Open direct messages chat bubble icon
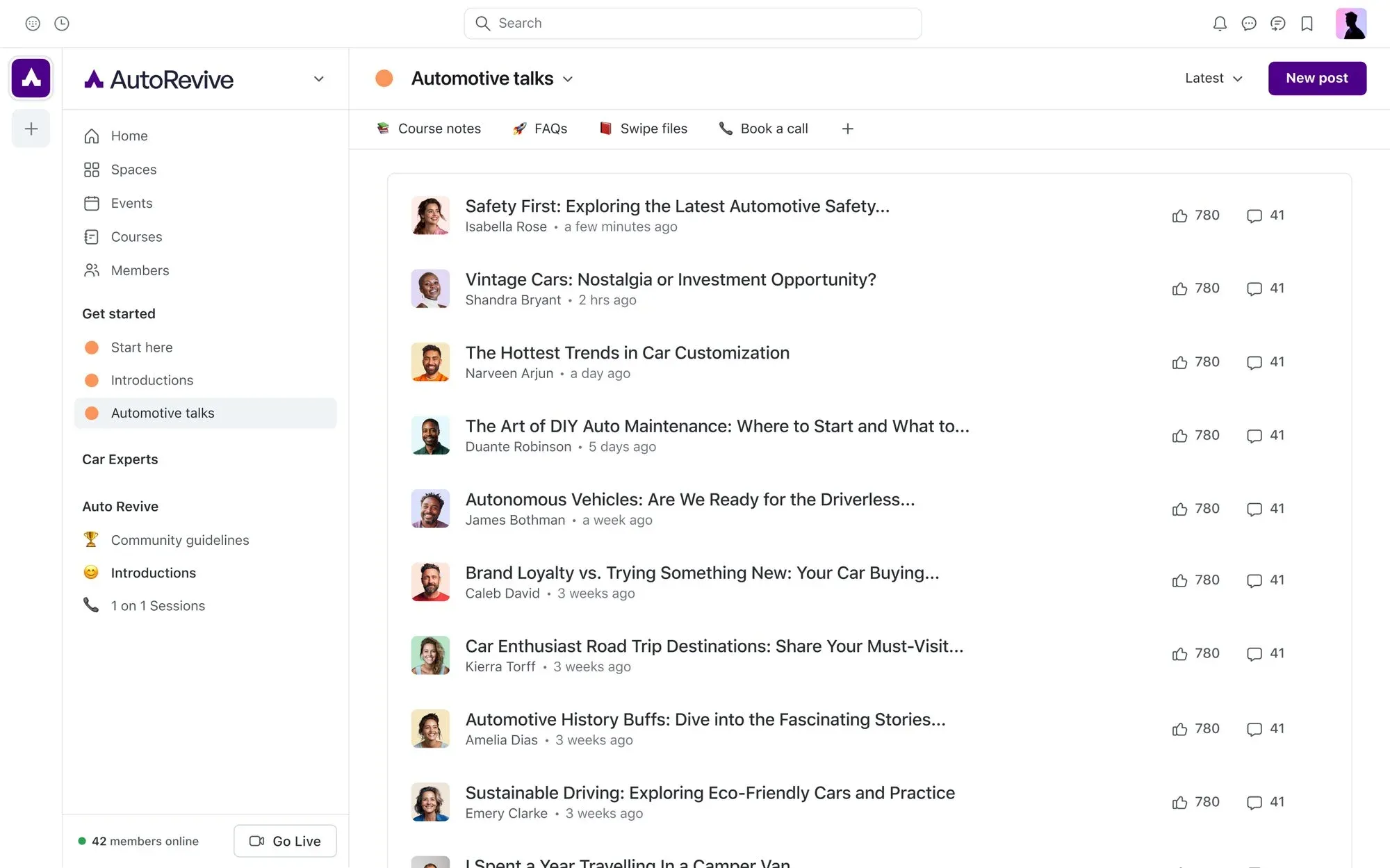 1249,23
